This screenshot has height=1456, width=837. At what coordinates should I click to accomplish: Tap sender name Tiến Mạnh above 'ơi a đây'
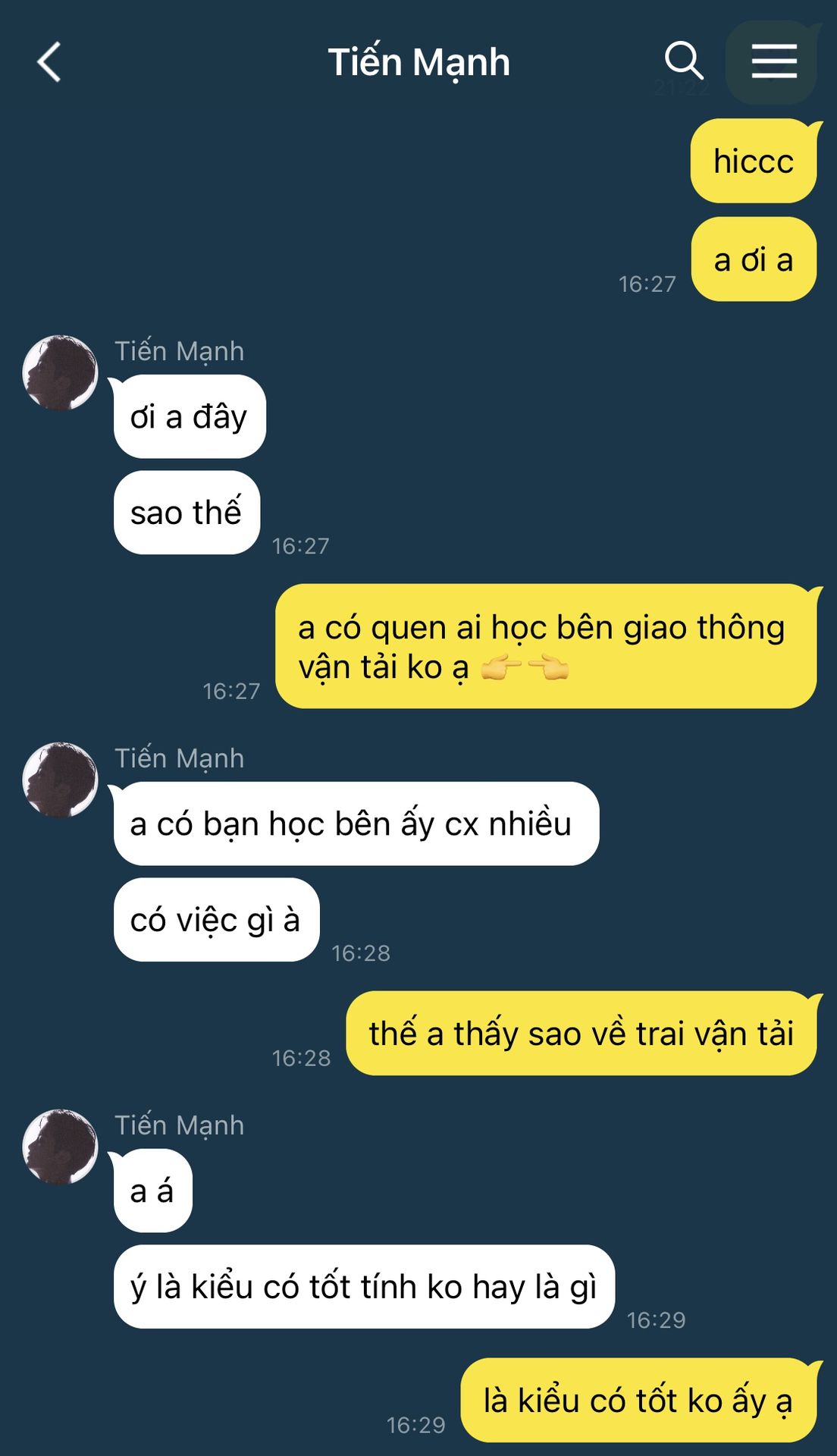point(180,351)
